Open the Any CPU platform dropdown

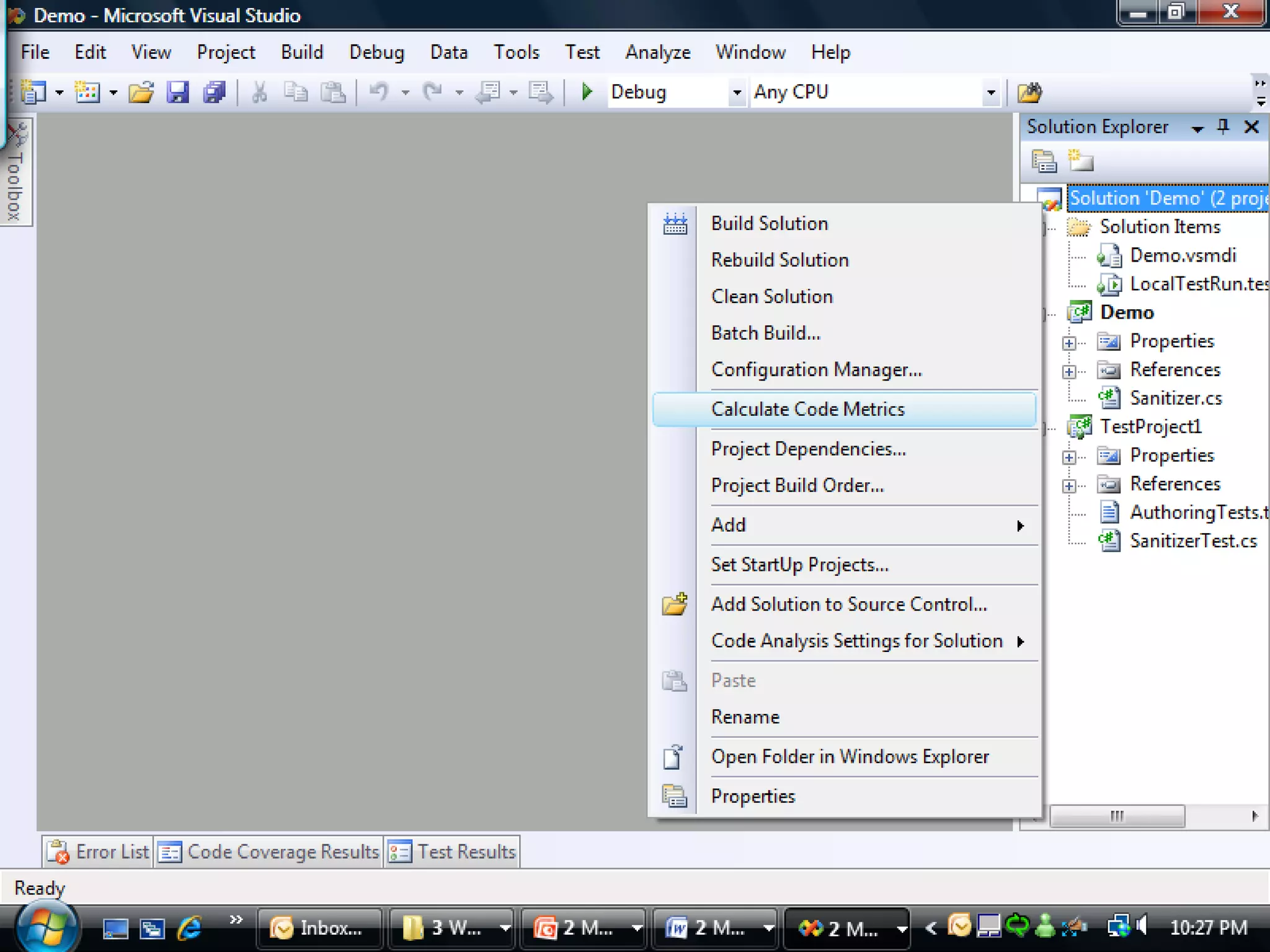(990, 92)
